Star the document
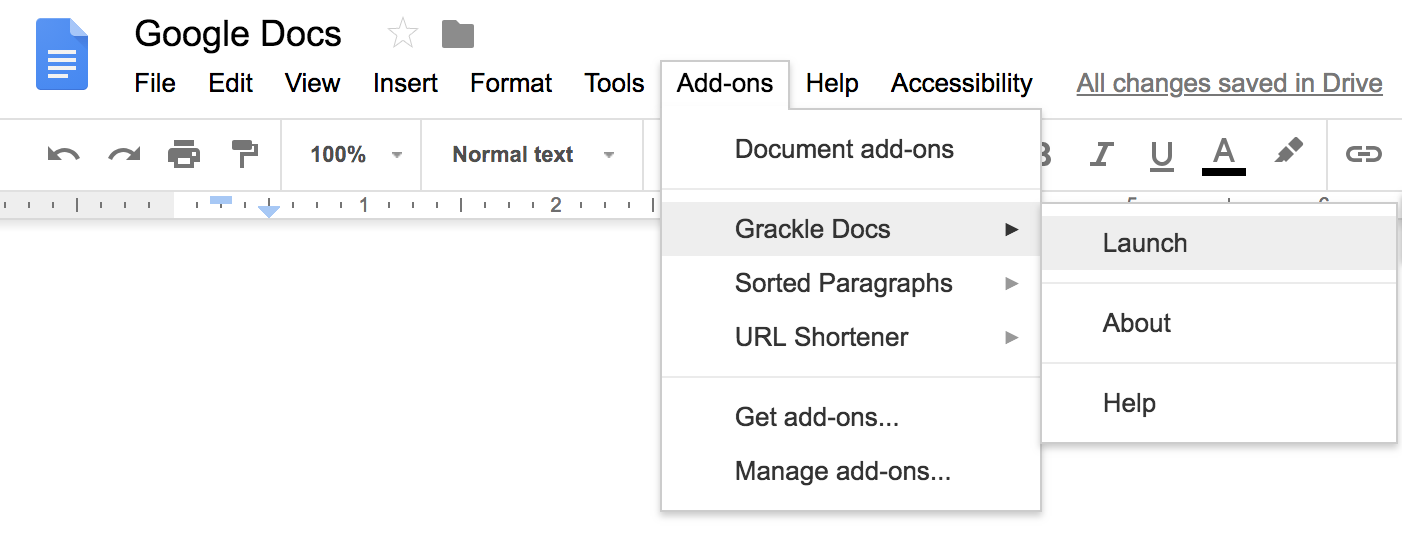 point(402,35)
